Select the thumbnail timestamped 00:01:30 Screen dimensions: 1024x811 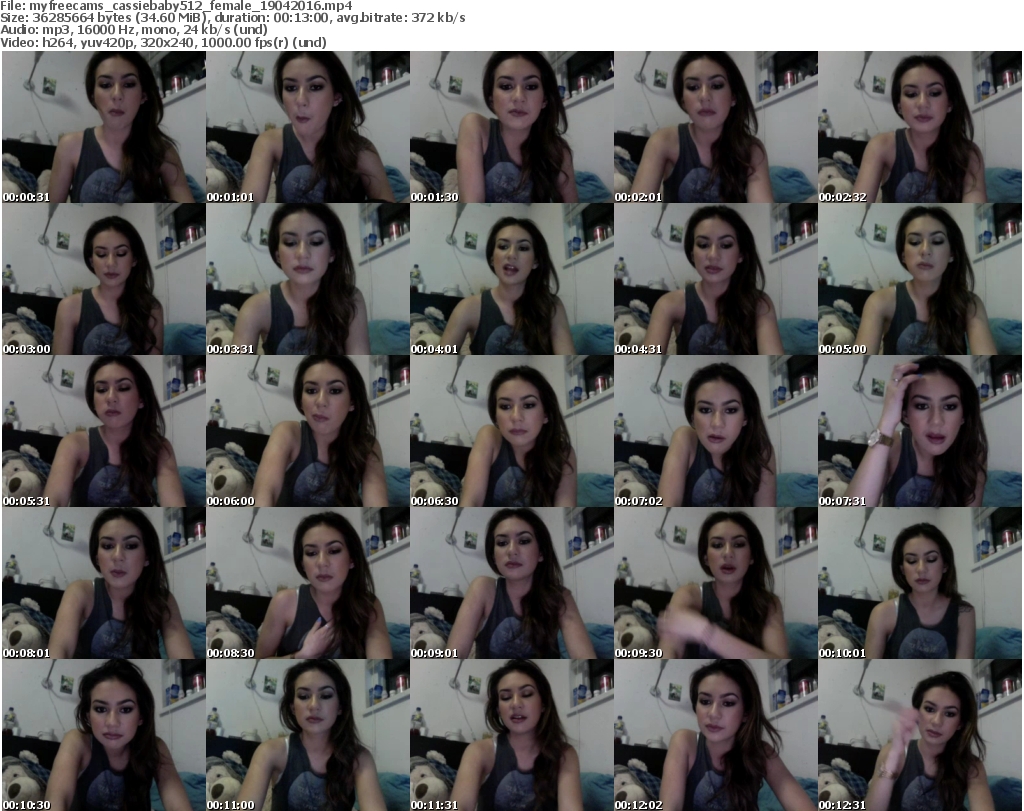pos(511,127)
